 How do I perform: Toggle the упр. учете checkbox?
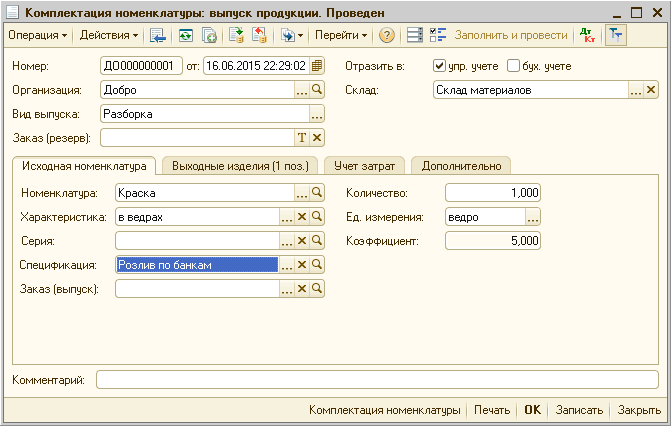pos(439,66)
